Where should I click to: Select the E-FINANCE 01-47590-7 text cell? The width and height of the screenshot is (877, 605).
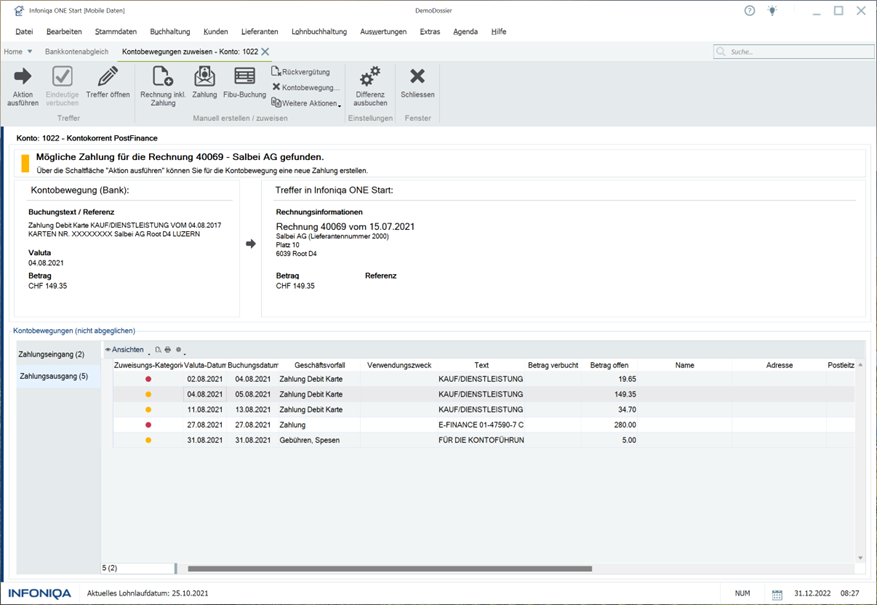[x=481, y=425]
